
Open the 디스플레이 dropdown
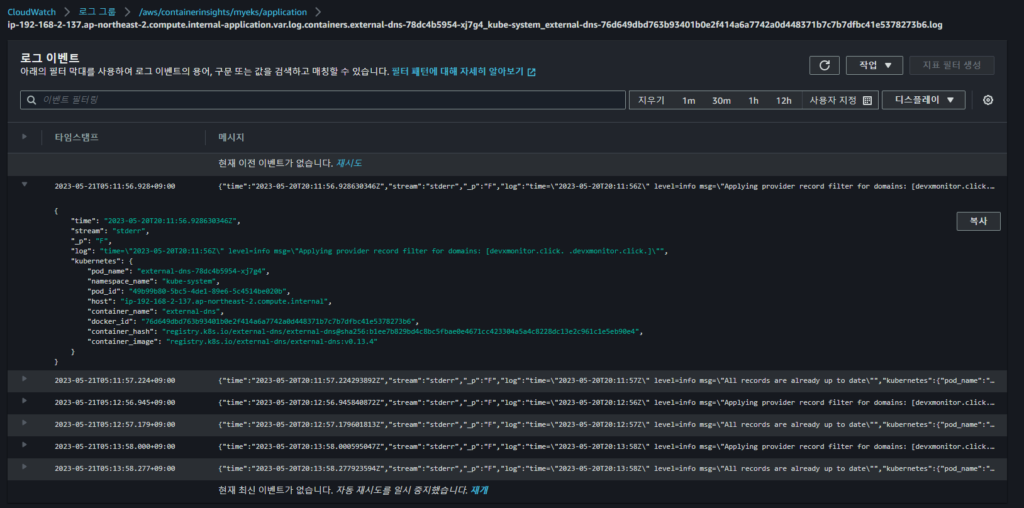coord(924,100)
